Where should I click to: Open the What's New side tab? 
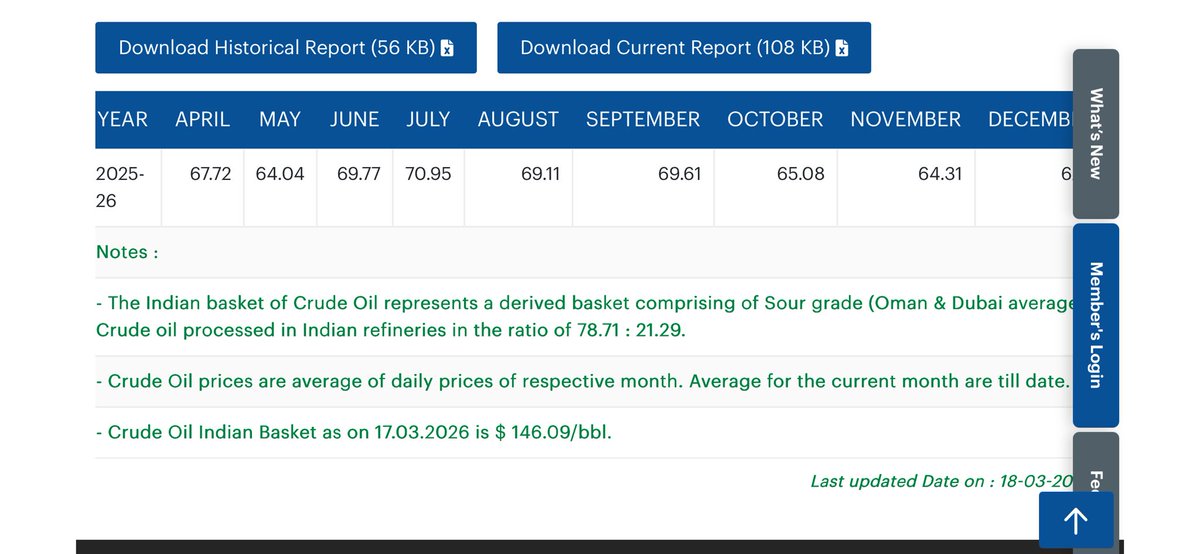click(x=1095, y=134)
